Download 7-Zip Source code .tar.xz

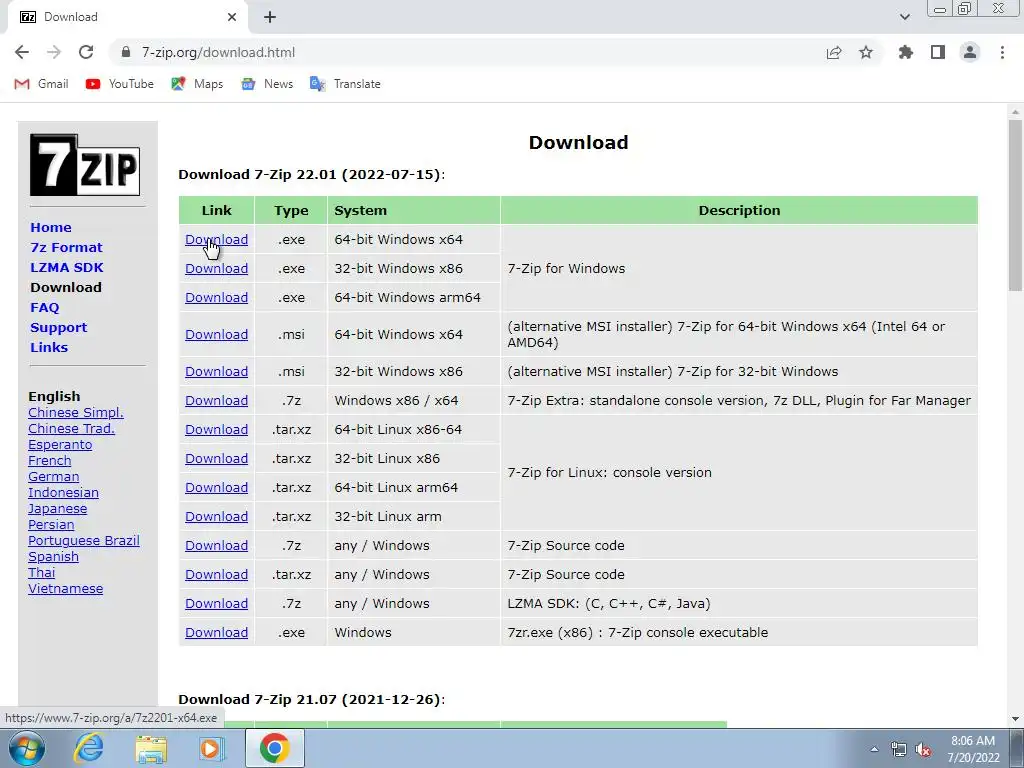pos(216,575)
